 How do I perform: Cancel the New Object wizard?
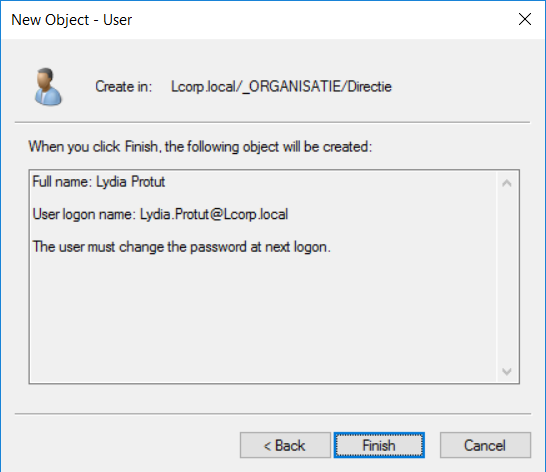485,445
